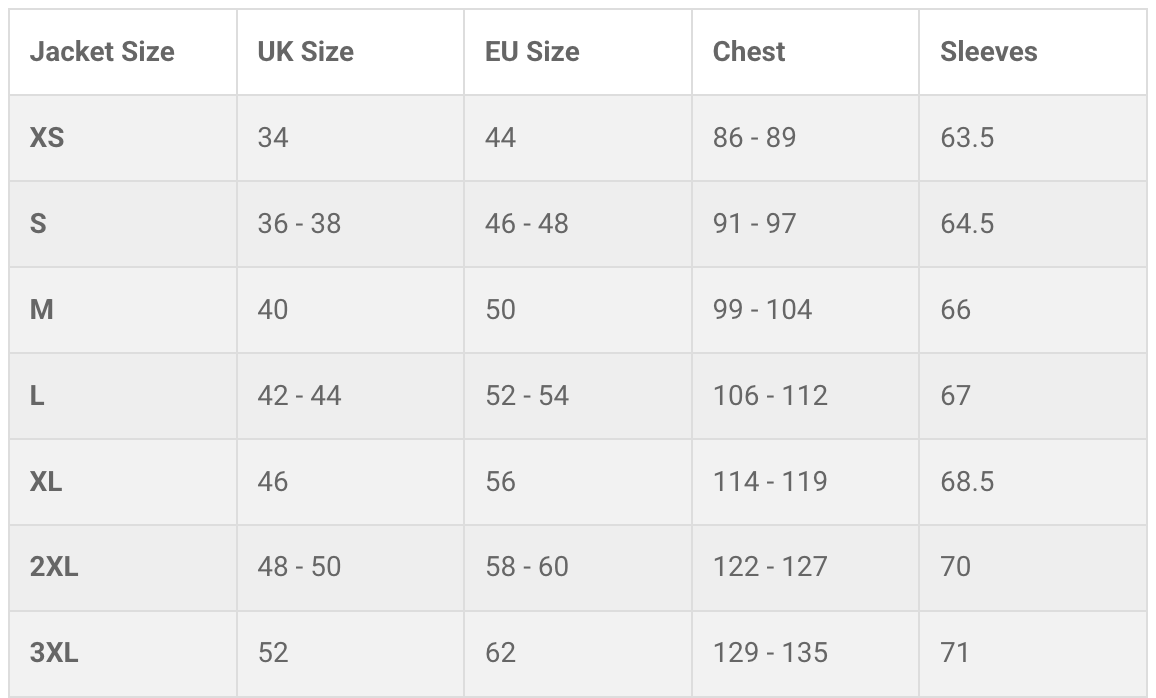Select chest measurement 99 - 104
This screenshot has width=1156, height=698.
coord(762,309)
